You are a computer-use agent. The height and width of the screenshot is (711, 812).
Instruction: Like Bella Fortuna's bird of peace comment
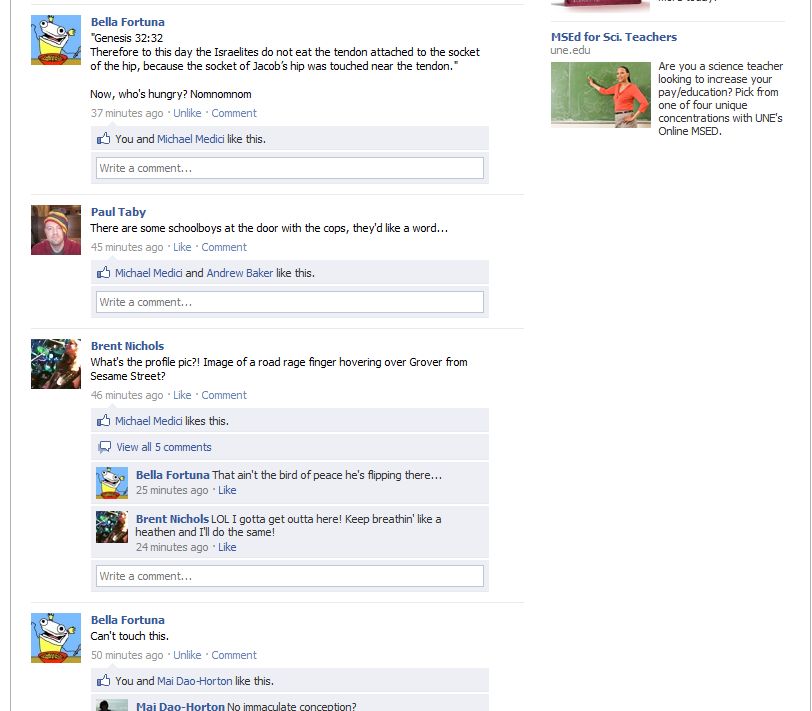click(227, 490)
